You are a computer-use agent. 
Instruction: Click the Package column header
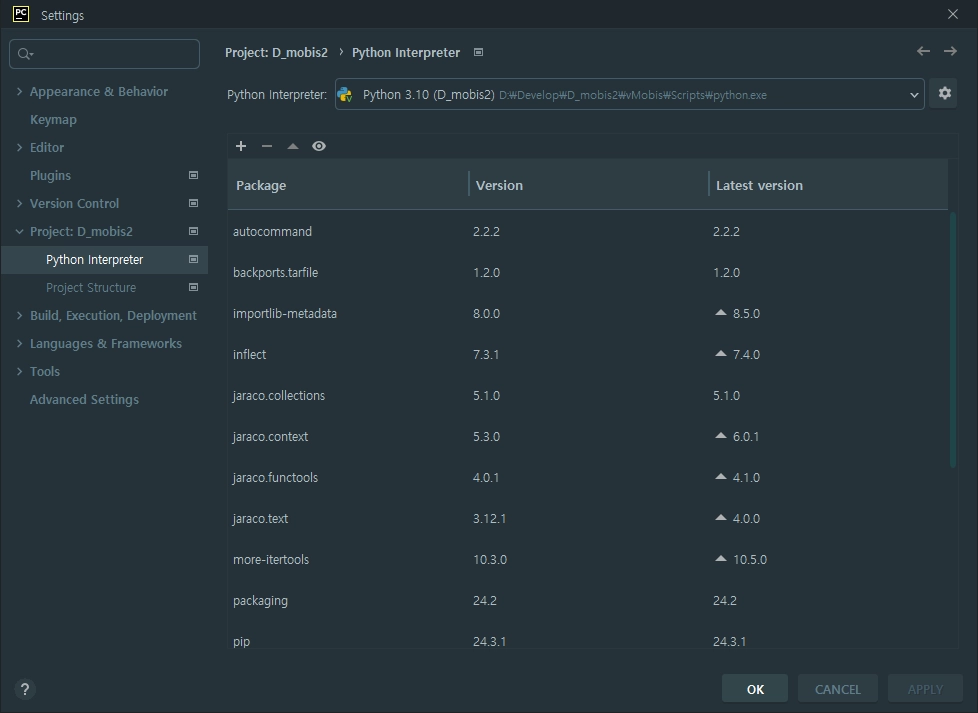(348, 185)
